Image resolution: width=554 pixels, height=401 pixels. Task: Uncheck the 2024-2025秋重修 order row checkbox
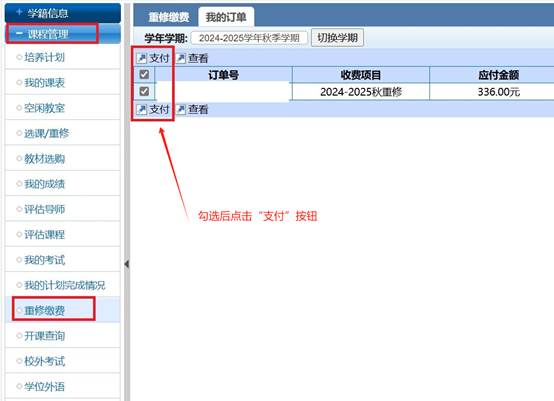[144, 91]
